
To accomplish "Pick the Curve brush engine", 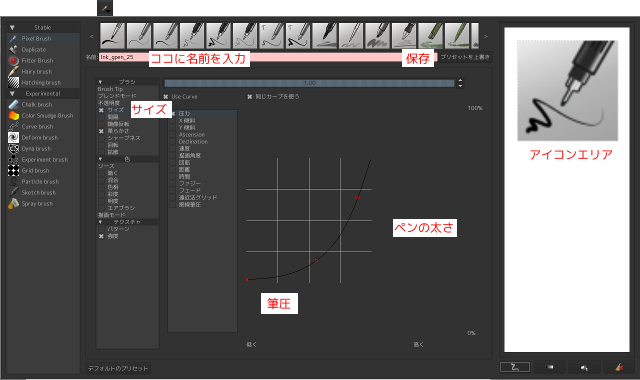I will click(43, 127).
